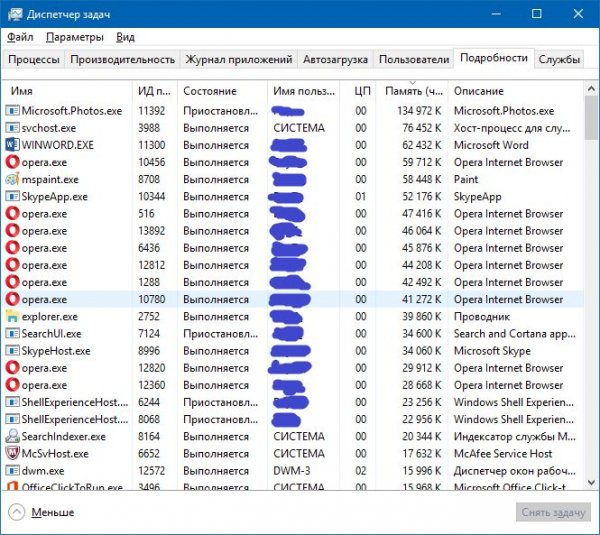Screen dimensions: 600x535
Task: Select the 'Проводник' description cell
Action: click(x=482, y=316)
